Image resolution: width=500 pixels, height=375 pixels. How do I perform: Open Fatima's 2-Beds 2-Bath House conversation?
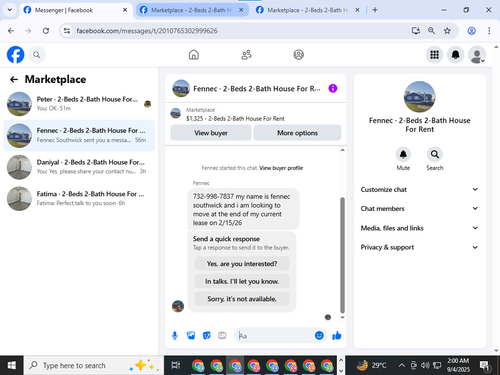tap(79, 198)
